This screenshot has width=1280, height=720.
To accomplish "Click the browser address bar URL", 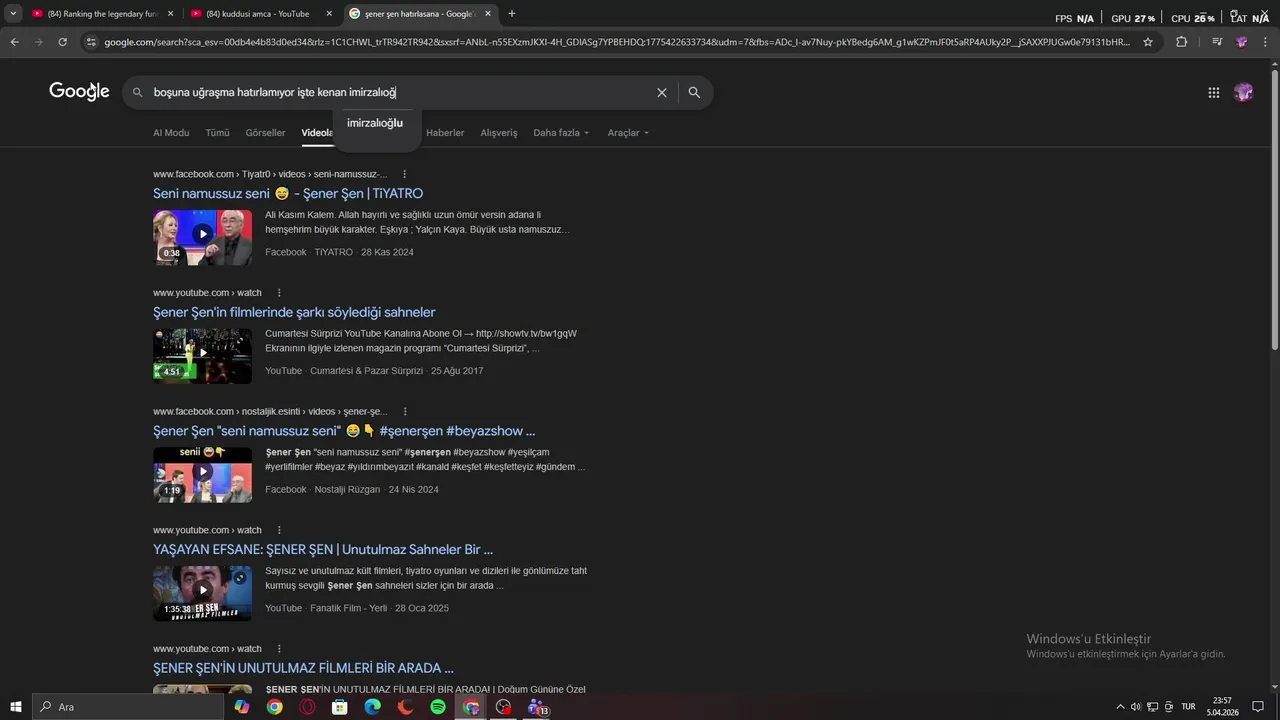I will [x=617, y=42].
